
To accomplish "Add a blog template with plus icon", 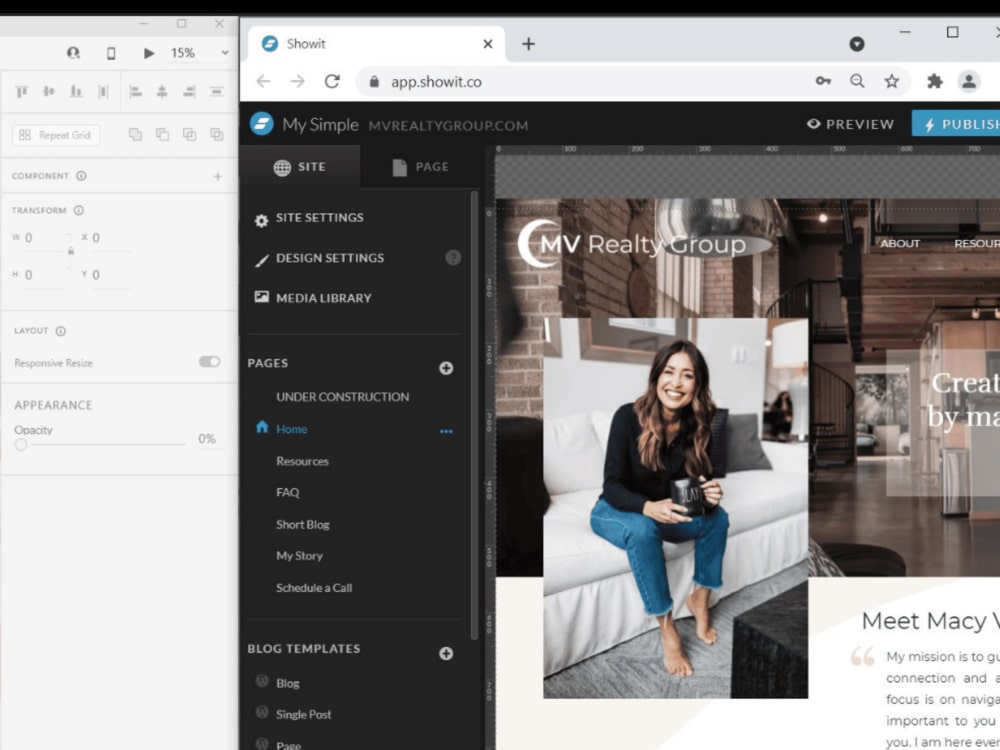I will (446, 653).
